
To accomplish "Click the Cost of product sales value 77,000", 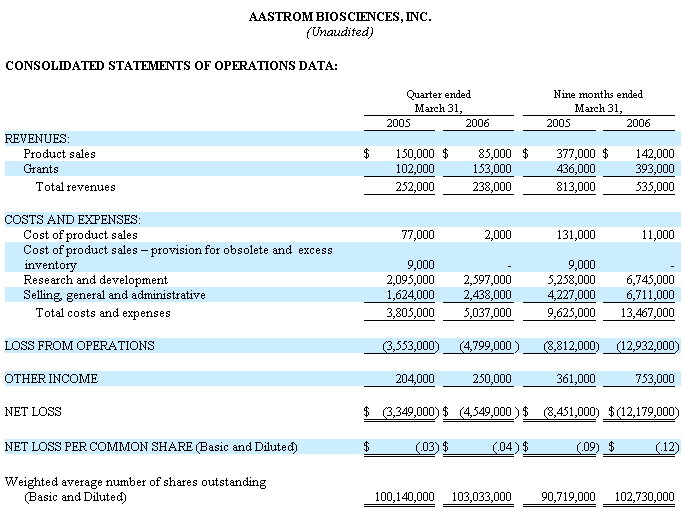I will tap(417, 234).
